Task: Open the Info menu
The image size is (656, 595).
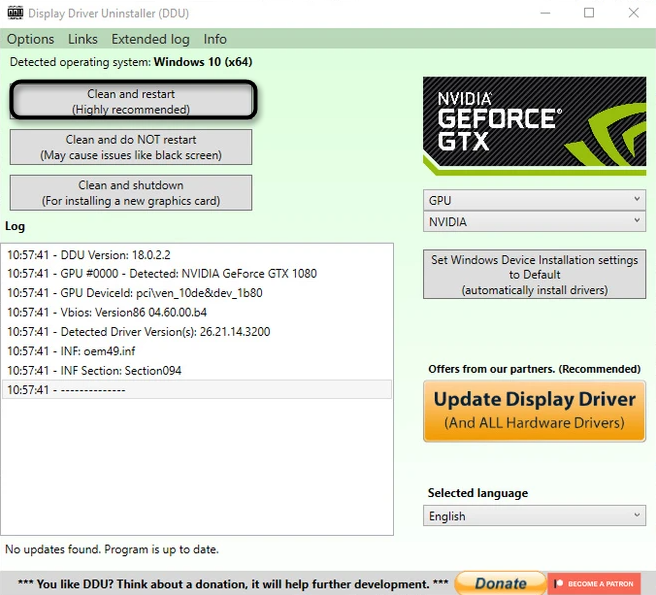Action: pyautogui.click(x=215, y=39)
